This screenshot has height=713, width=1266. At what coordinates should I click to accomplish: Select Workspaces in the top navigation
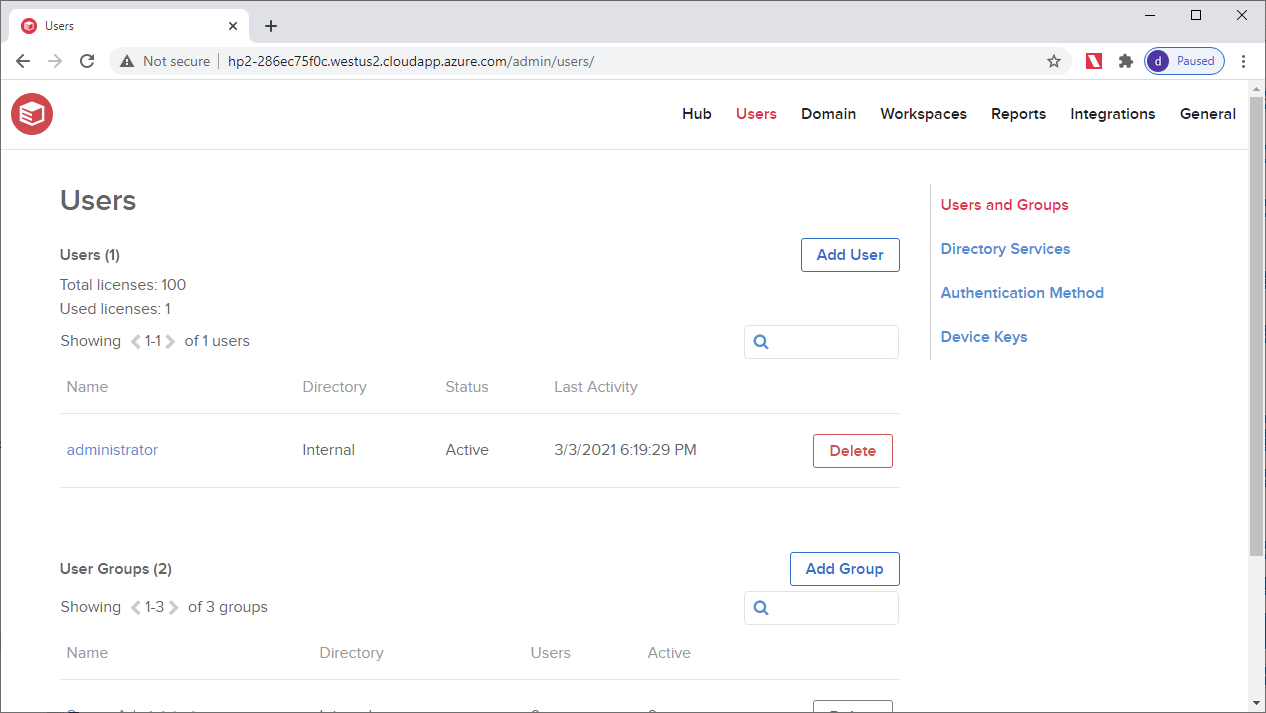pos(922,114)
